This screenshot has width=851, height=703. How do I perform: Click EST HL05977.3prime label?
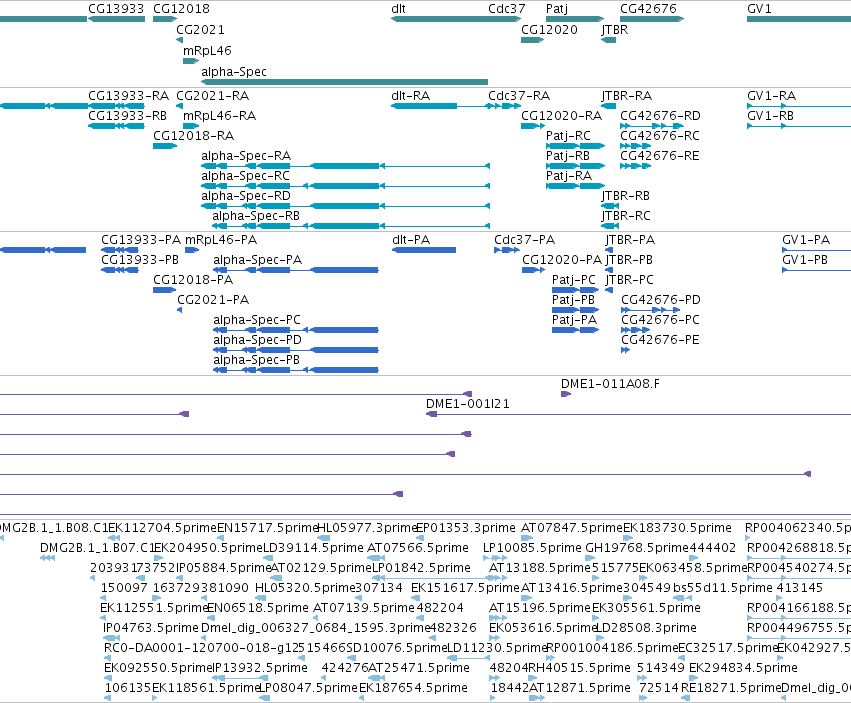pos(367,528)
